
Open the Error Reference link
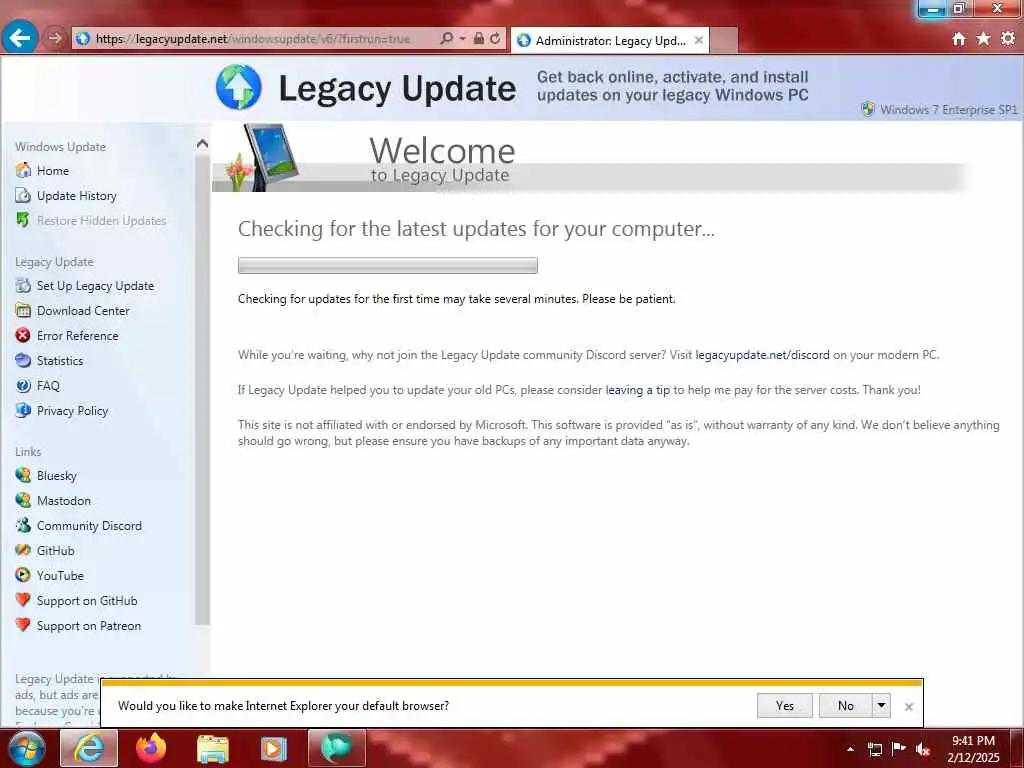[78, 336]
